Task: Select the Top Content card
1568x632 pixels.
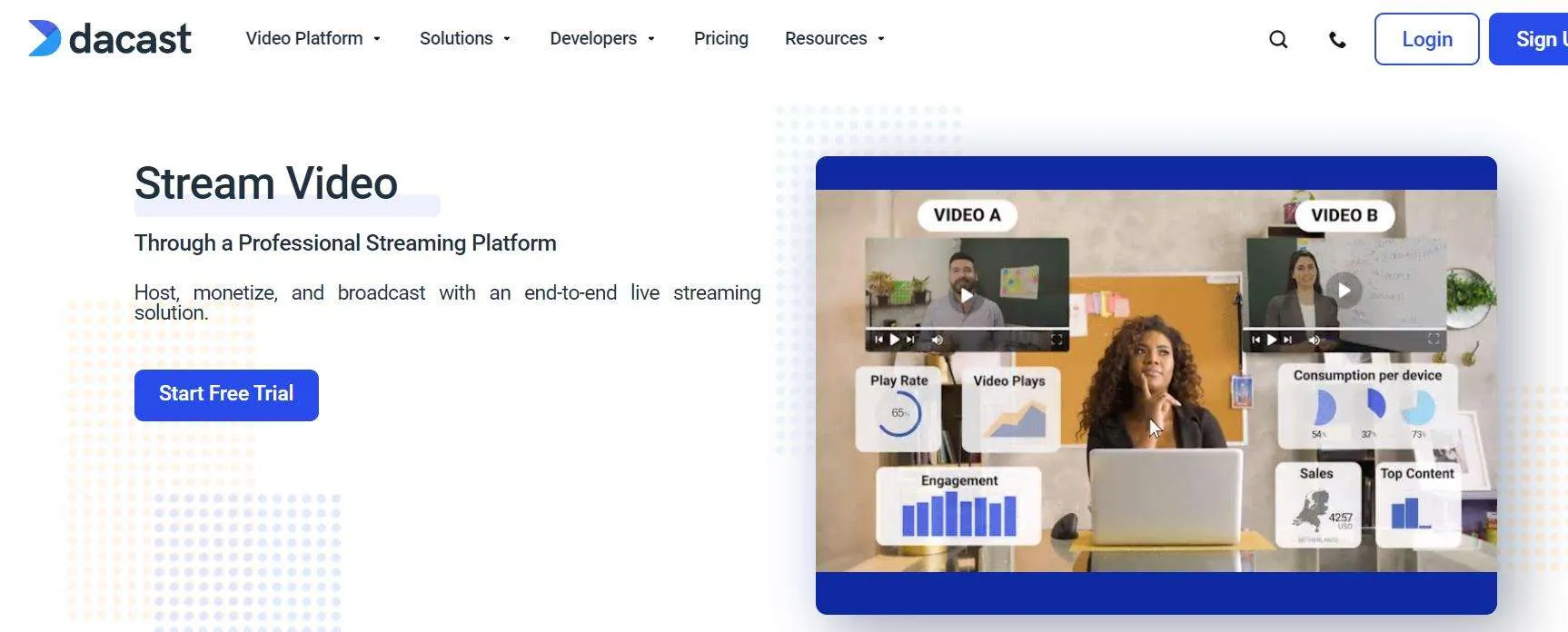Action: pos(1417,505)
